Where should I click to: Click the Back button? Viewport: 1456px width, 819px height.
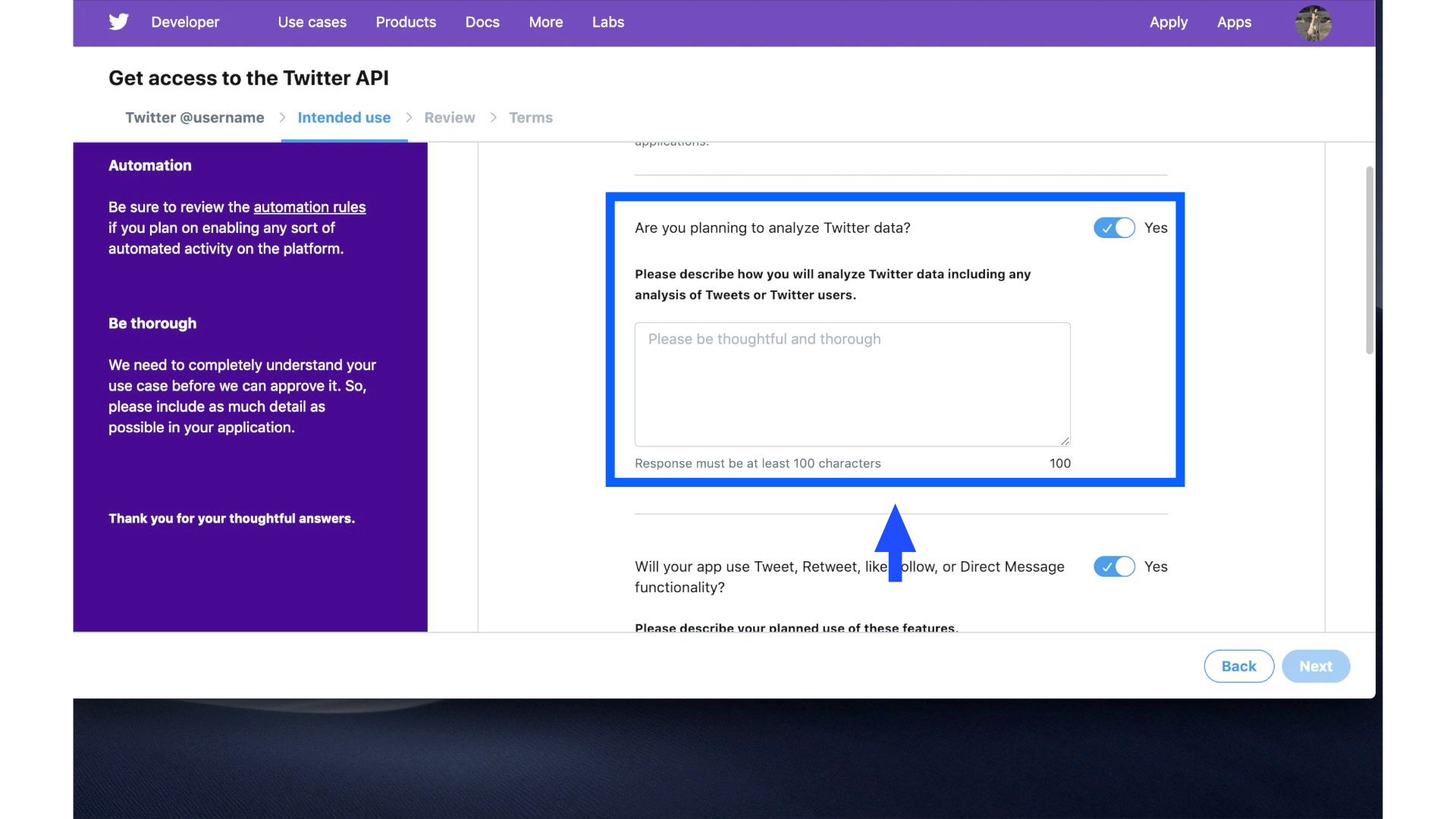(1238, 666)
